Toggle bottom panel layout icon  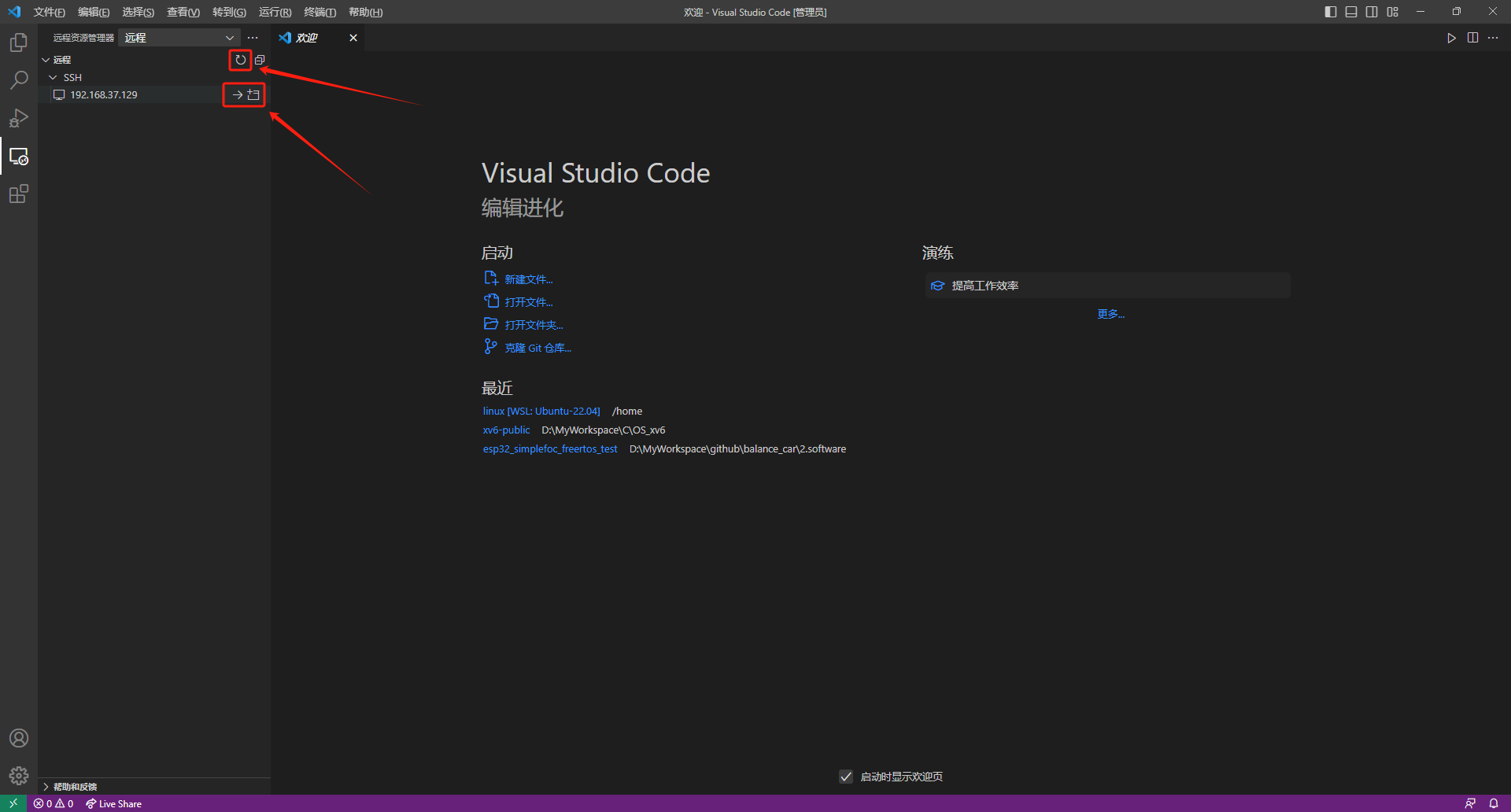point(1351,12)
